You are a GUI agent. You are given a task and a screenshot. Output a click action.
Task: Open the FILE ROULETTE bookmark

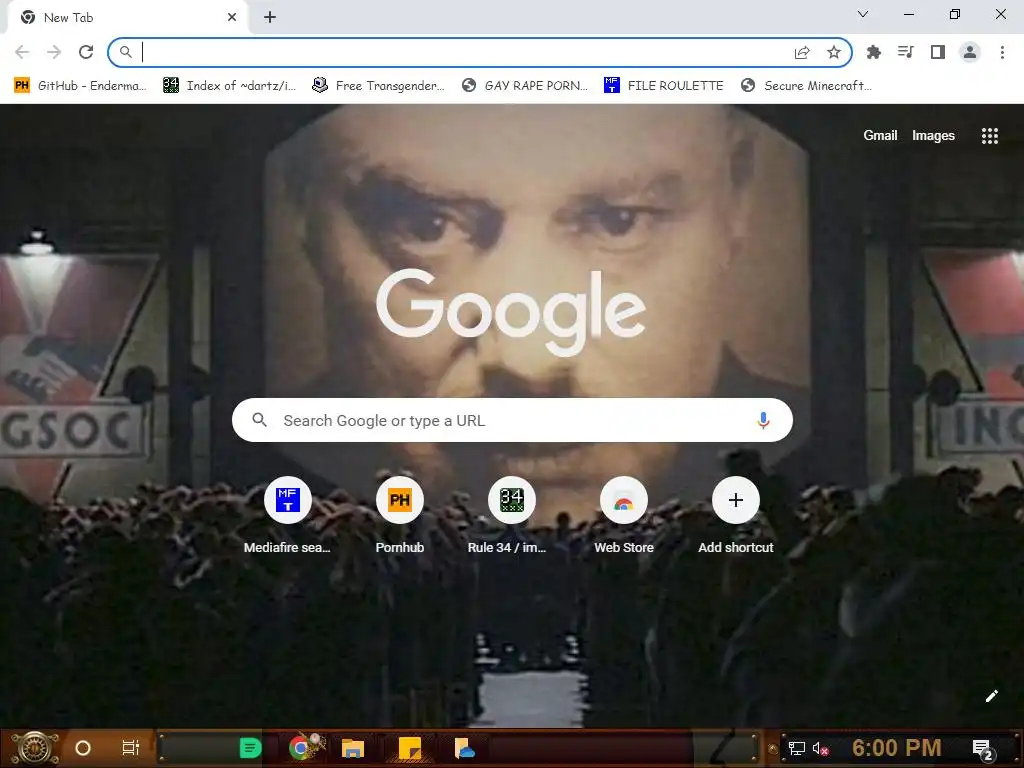[664, 86]
